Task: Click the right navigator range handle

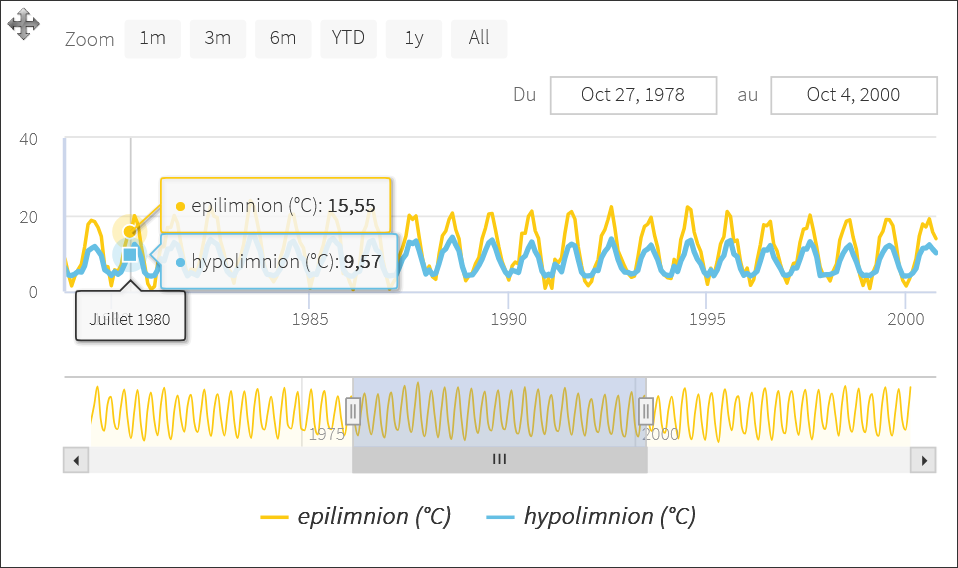Action: 646,411
